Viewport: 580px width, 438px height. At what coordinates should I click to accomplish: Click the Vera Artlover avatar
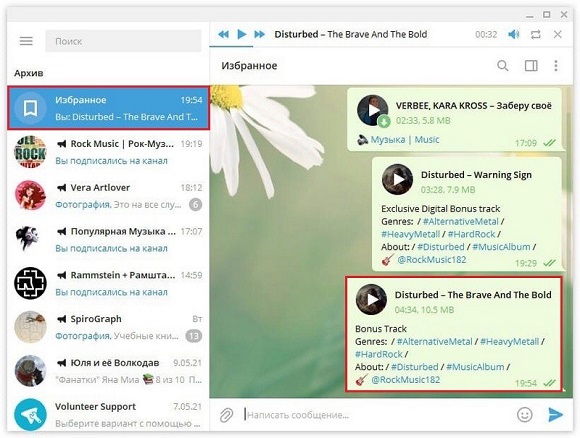30,195
